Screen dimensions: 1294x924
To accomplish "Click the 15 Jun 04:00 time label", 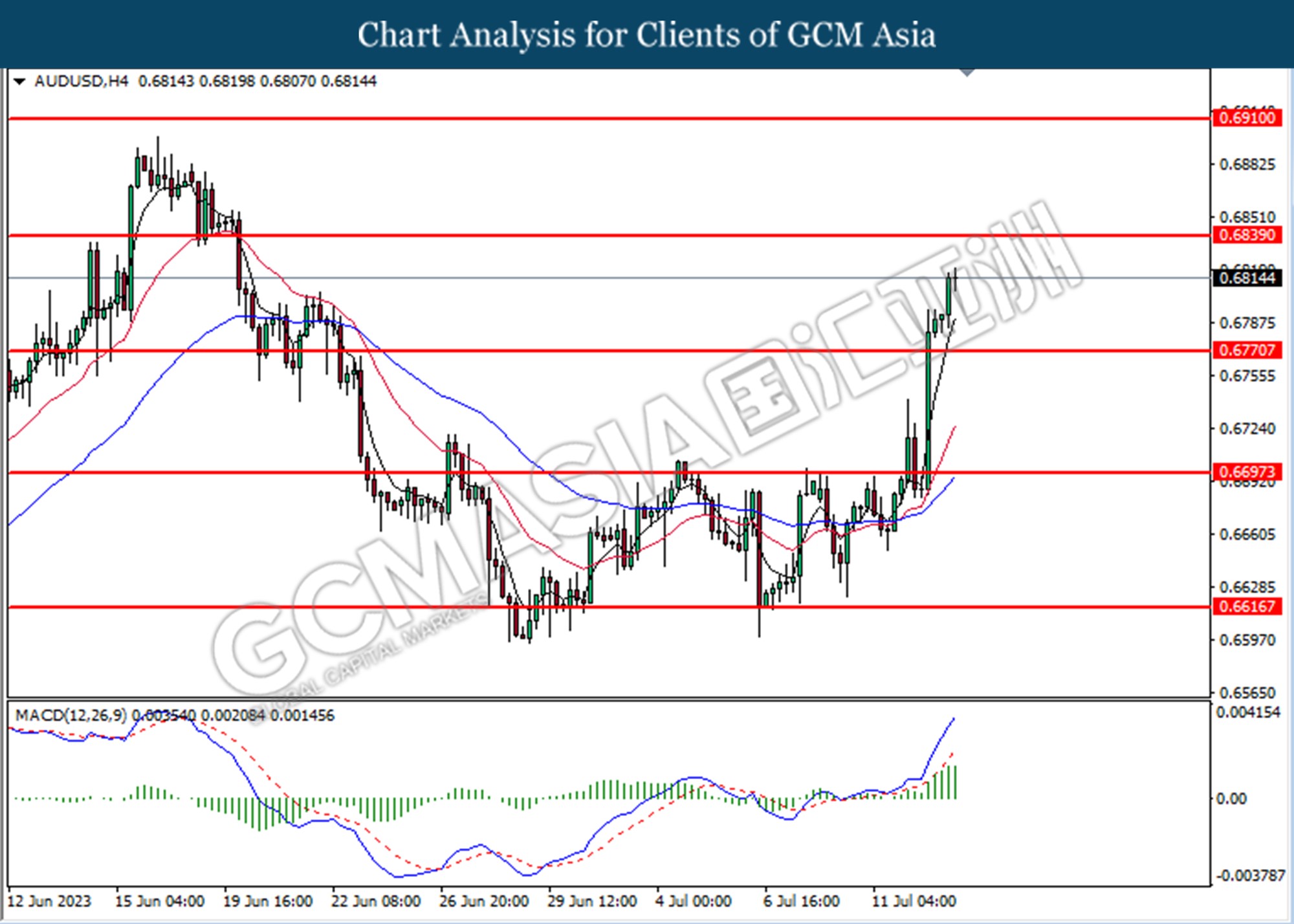I will point(160,901).
